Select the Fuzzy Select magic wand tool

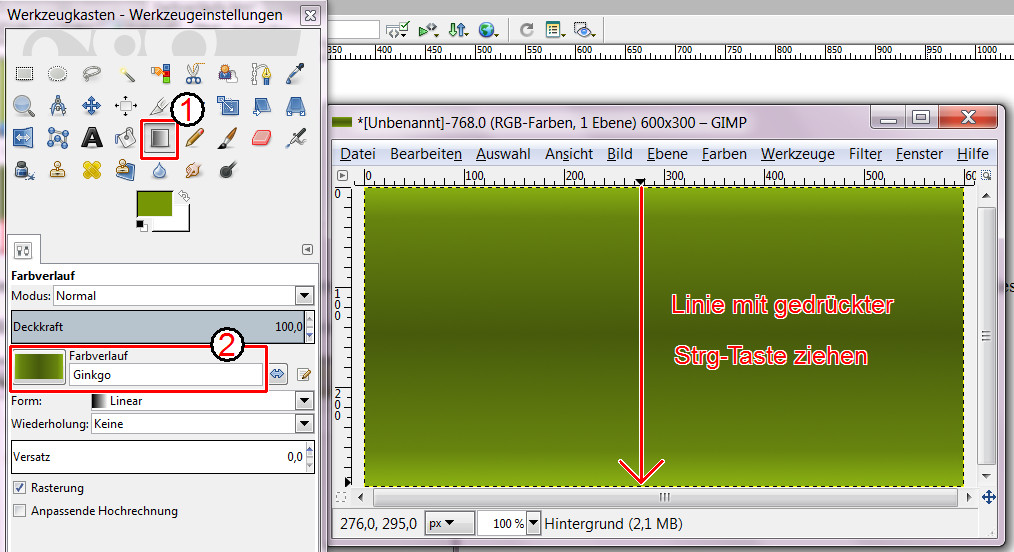pyautogui.click(x=127, y=74)
